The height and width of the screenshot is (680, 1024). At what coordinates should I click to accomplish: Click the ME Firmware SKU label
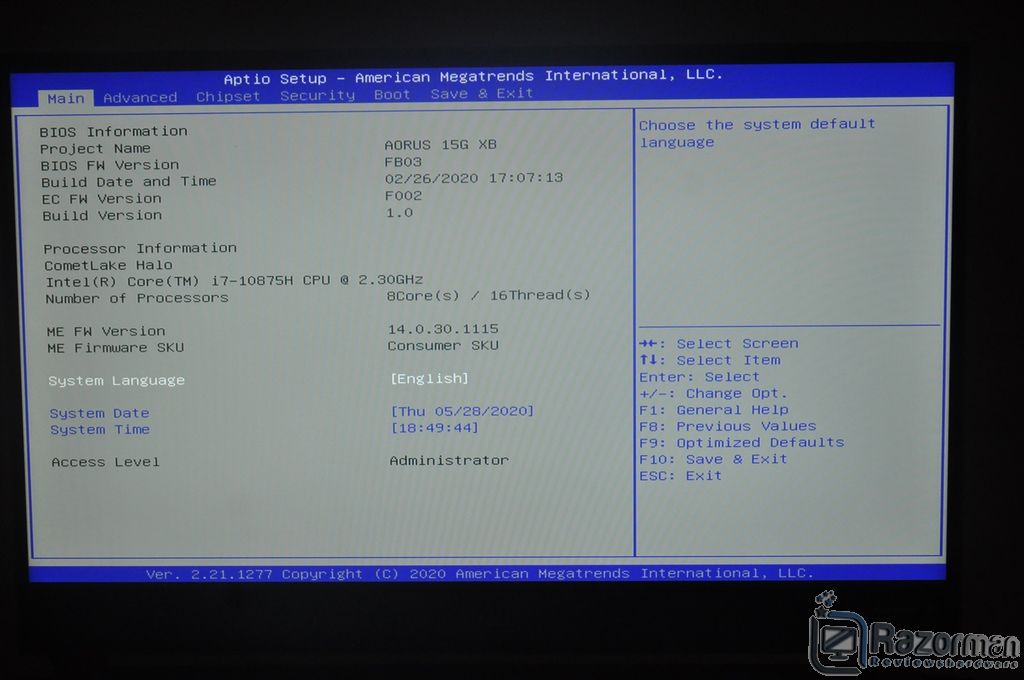(x=116, y=348)
